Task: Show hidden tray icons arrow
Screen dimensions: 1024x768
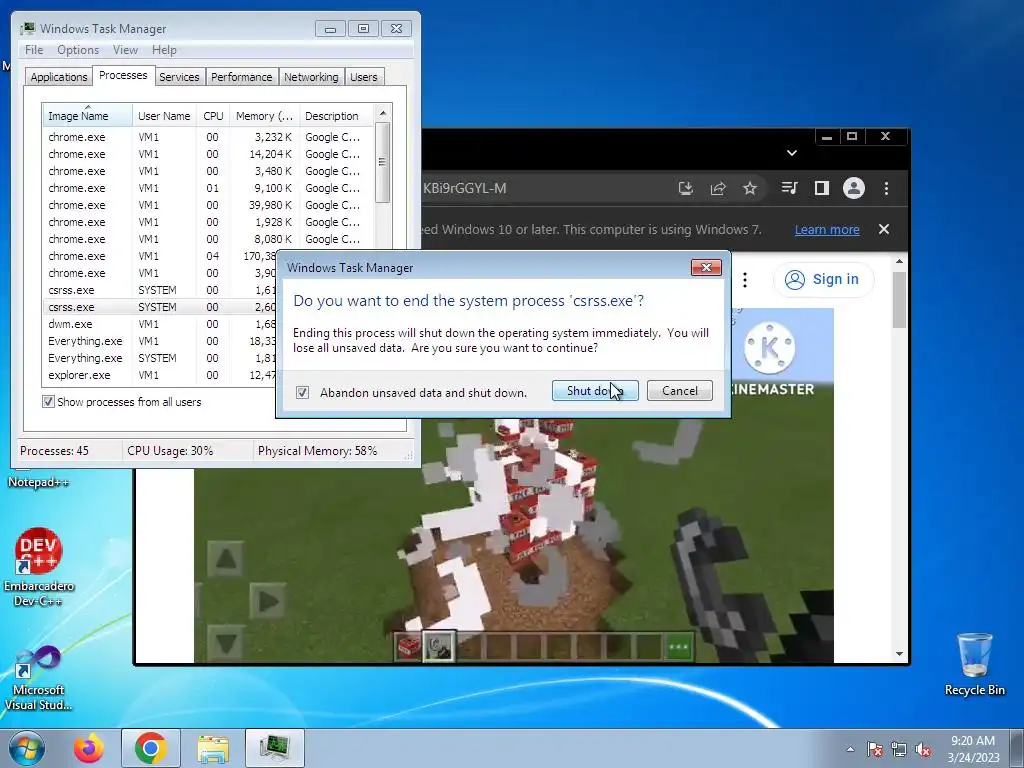Action: (850, 749)
